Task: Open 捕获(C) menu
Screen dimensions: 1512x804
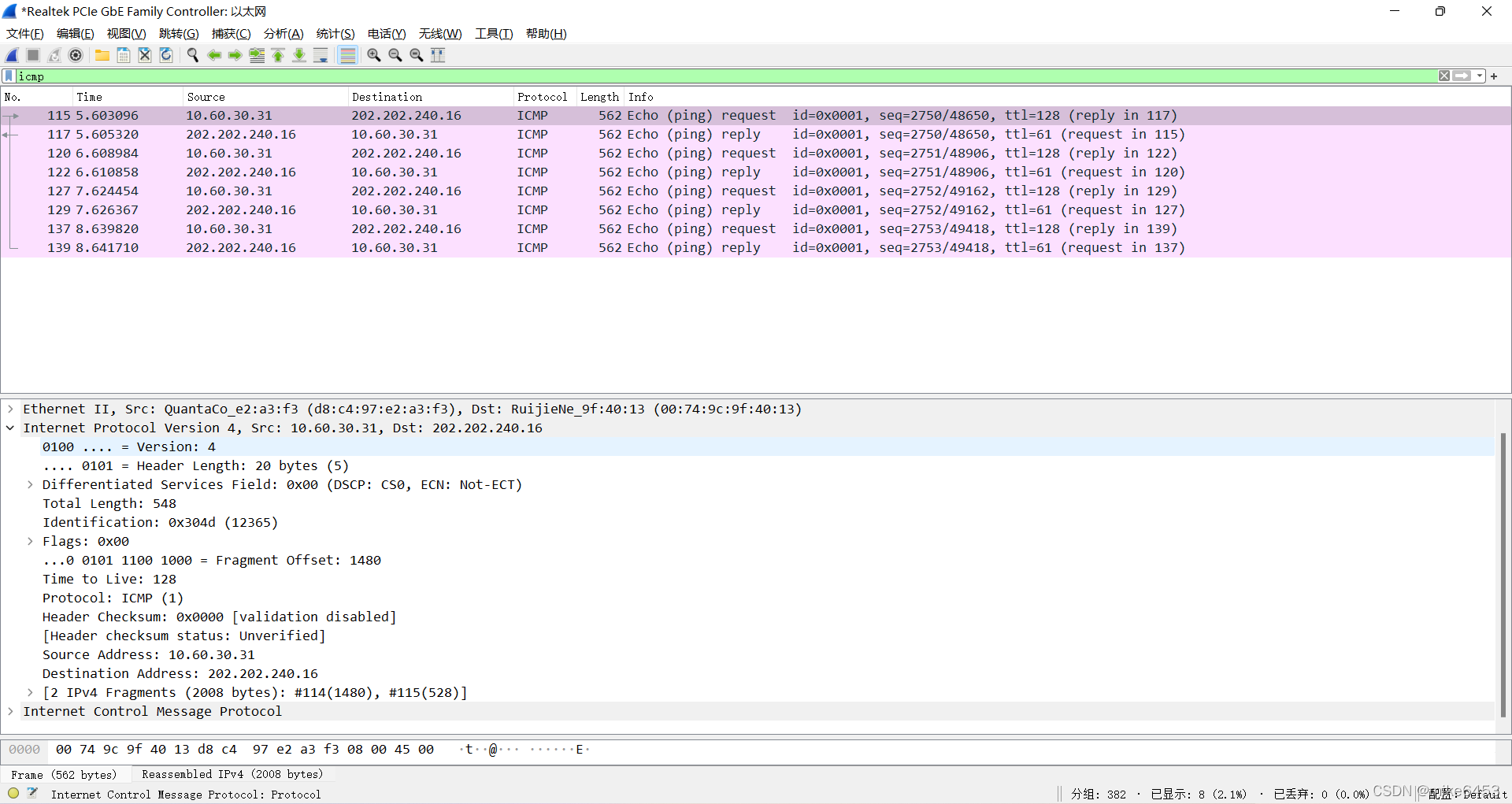Action: point(231,34)
